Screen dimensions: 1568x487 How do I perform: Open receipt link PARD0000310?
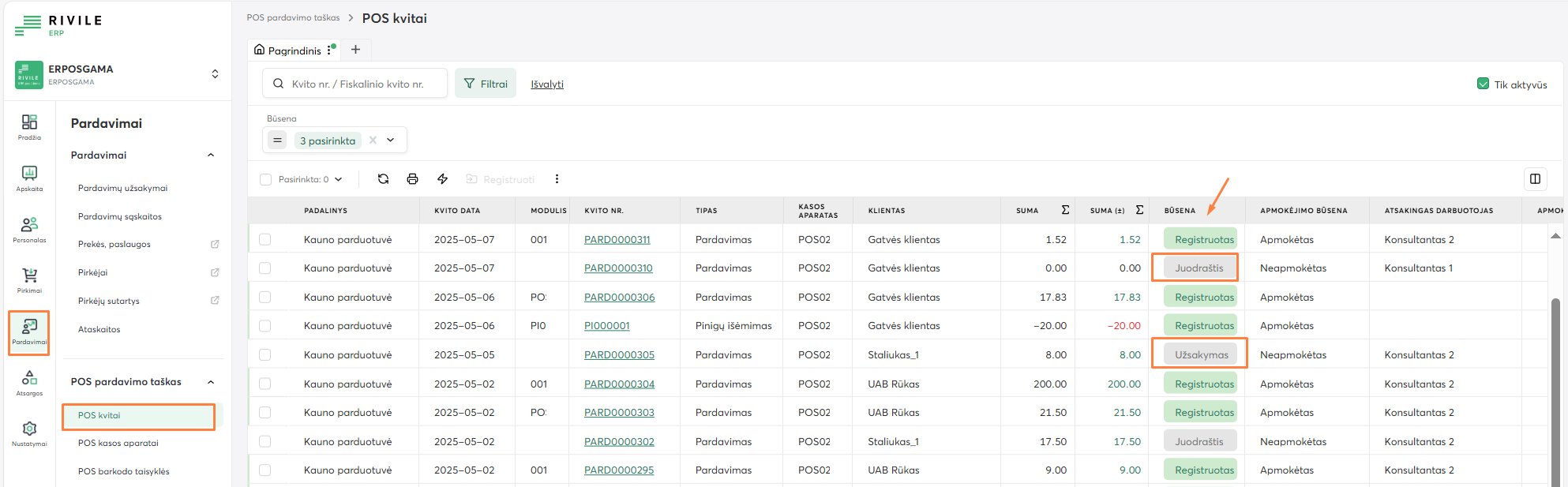tap(618, 268)
